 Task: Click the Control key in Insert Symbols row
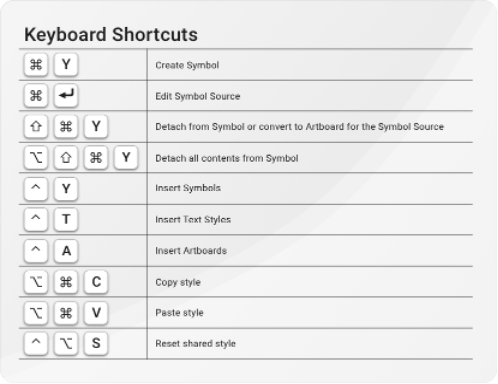coord(36,189)
